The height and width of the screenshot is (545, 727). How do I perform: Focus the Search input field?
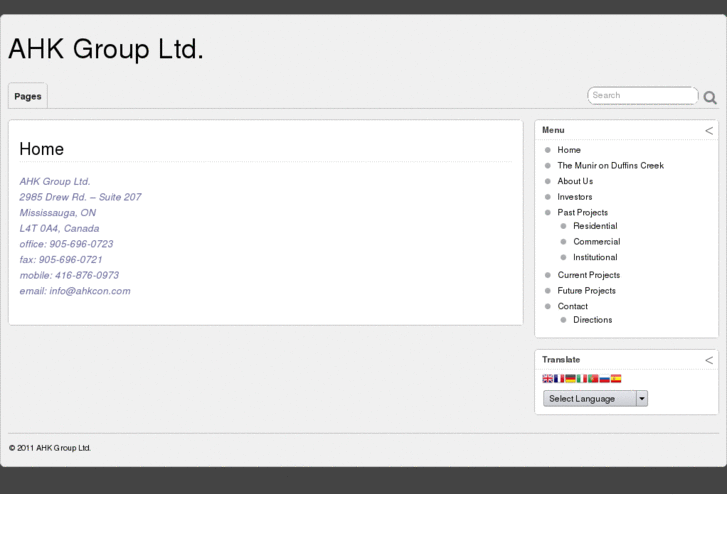(x=643, y=95)
